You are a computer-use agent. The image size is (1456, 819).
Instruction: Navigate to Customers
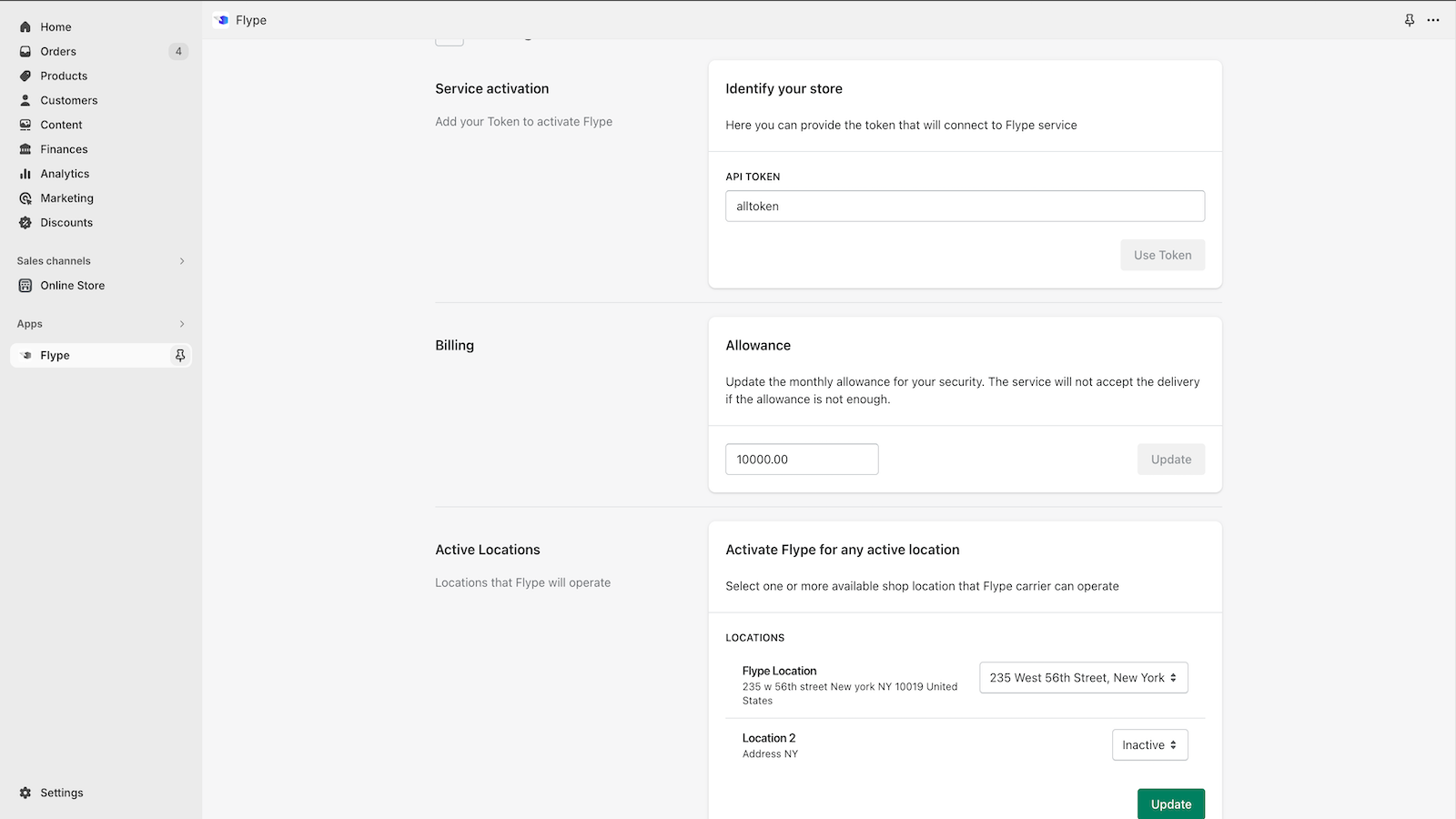(x=69, y=101)
